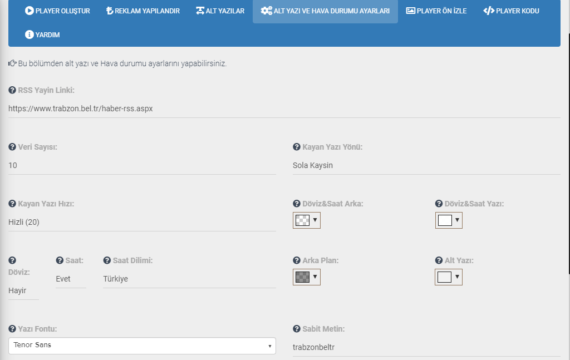
Task: Open the Yardım tab
Action: click(42, 35)
